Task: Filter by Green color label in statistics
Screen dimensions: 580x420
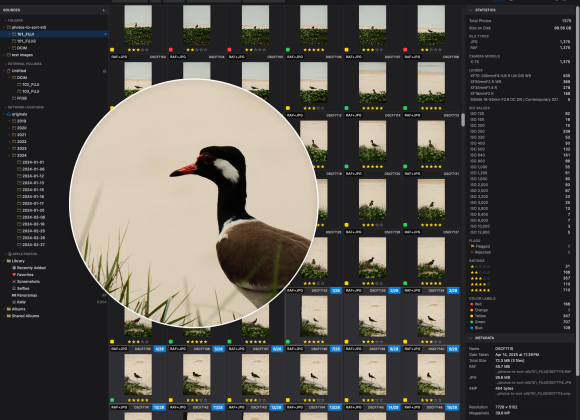Action: click(519, 322)
